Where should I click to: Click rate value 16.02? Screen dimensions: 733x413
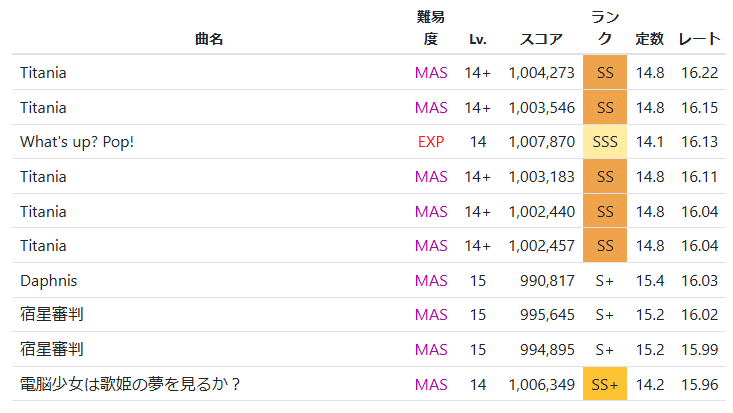(x=699, y=315)
